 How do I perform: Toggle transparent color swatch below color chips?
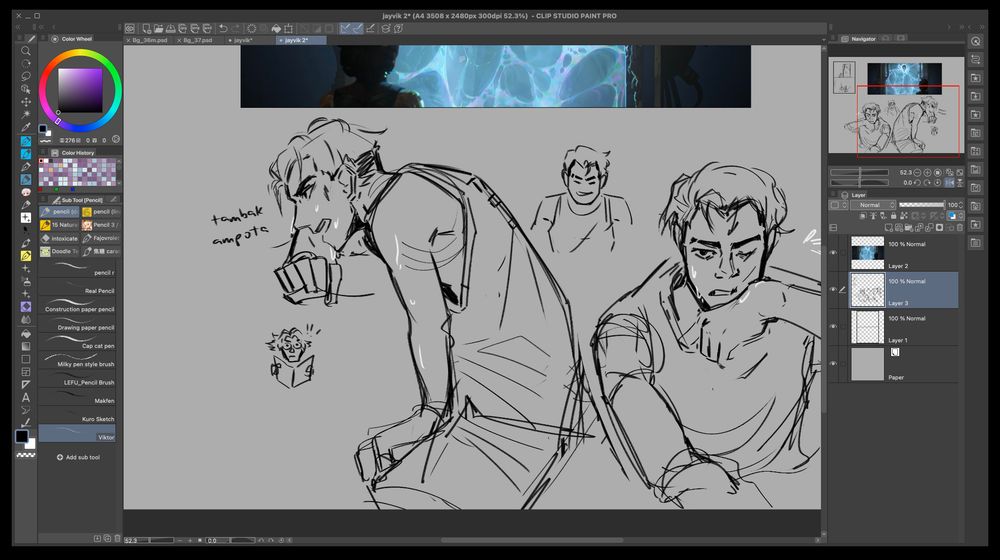click(26, 455)
